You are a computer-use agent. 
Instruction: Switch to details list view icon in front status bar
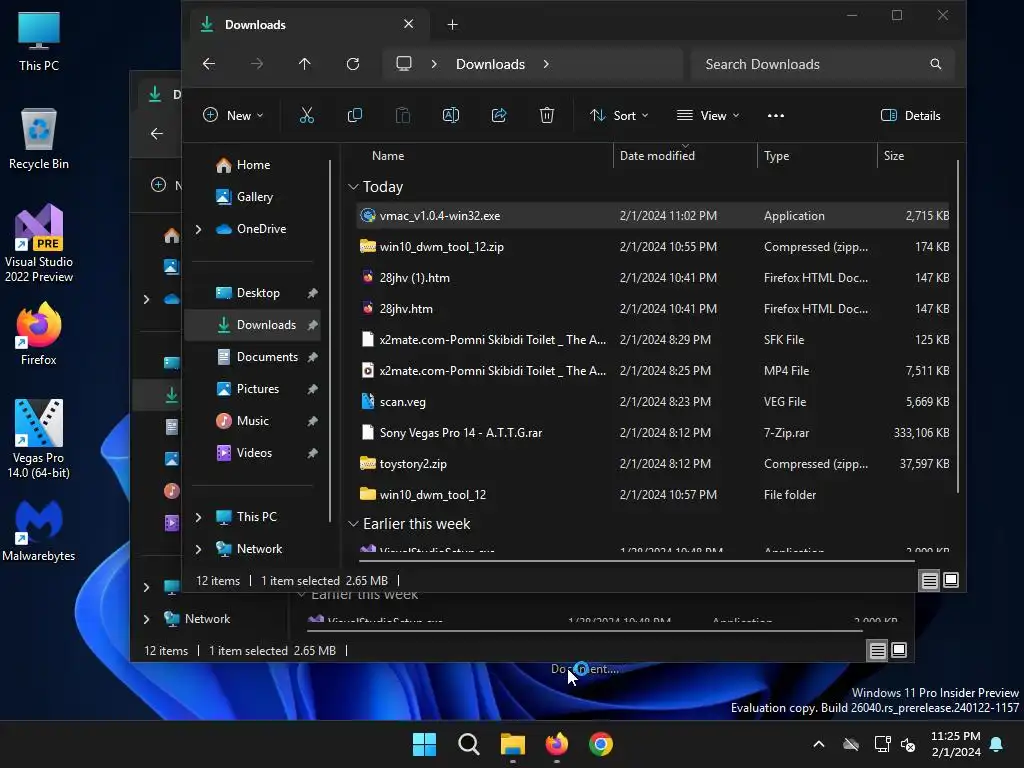tap(929, 580)
